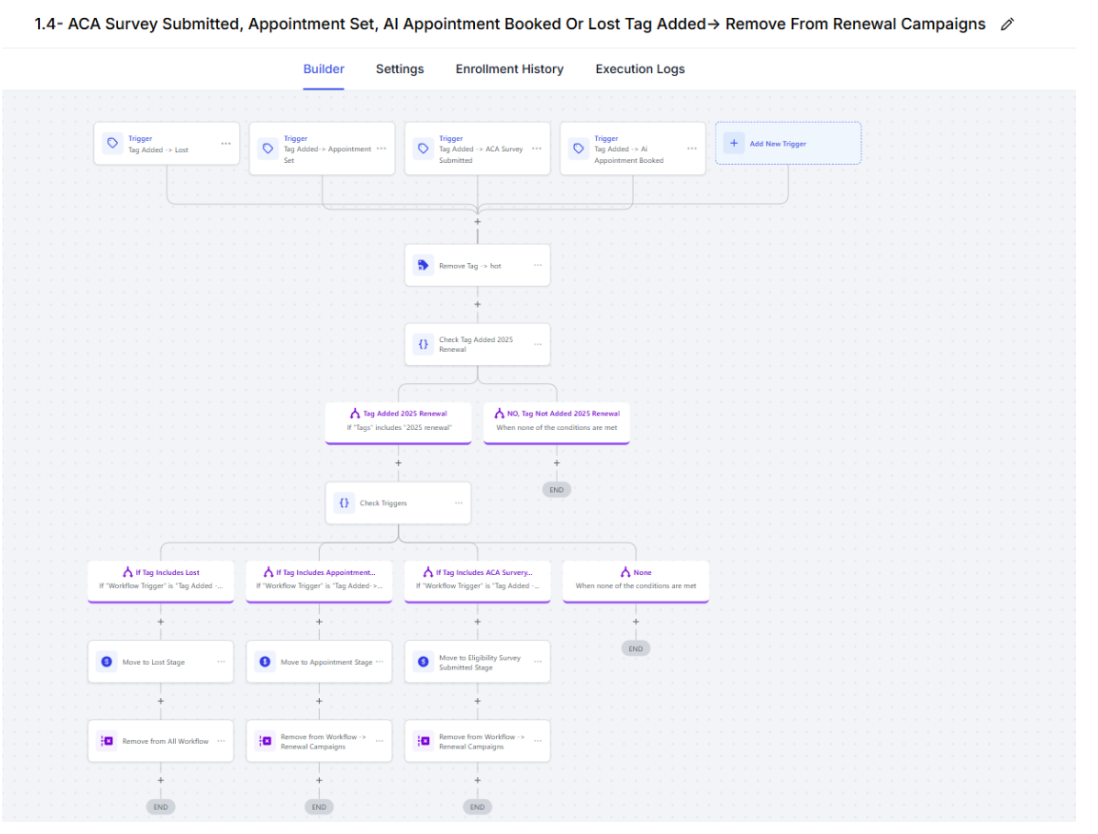
Task: Select the NO, Tag Not Added 2025 Renewal branch
Action: click(557, 422)
